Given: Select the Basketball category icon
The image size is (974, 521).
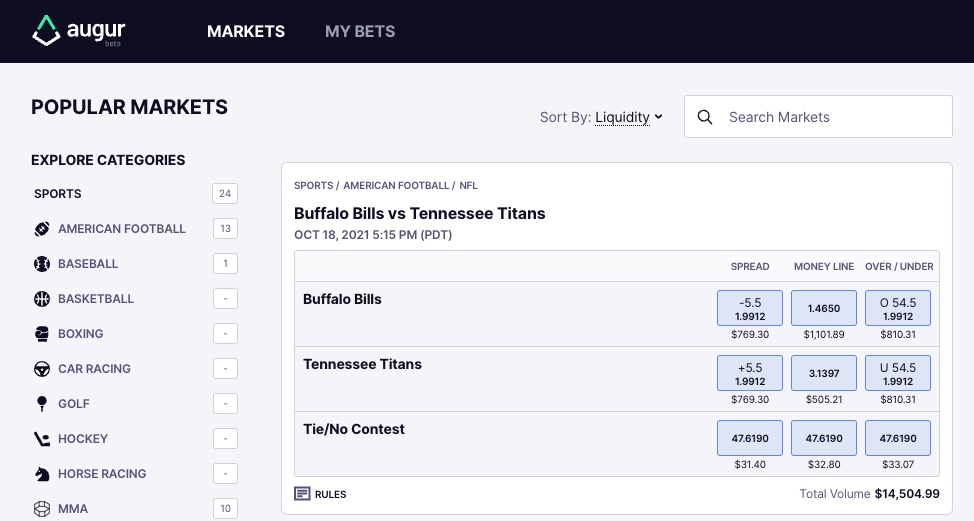Looking at the screenshot, I should coord(42,299).
